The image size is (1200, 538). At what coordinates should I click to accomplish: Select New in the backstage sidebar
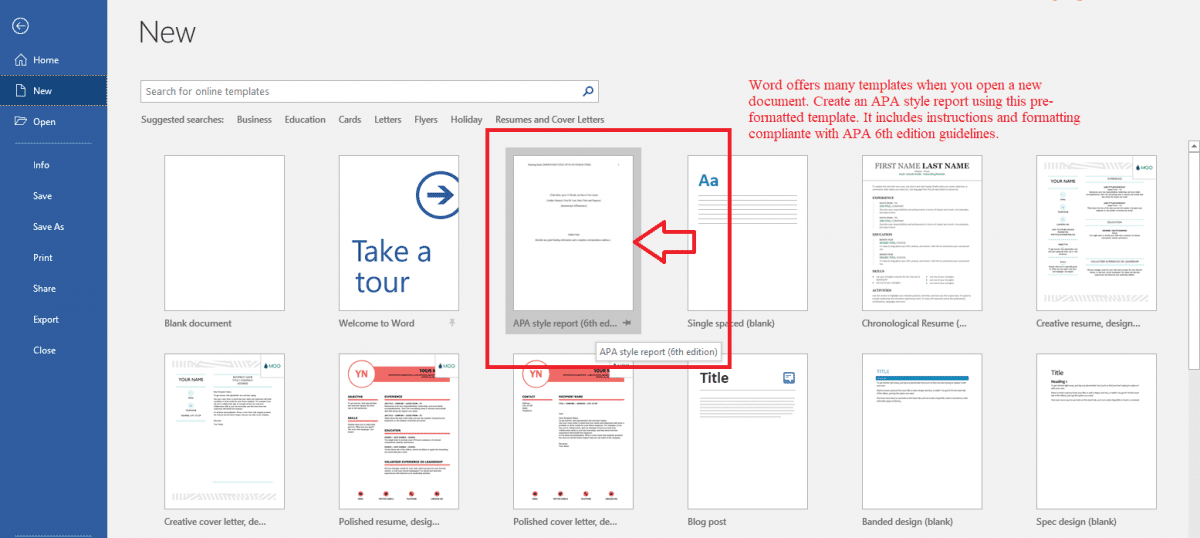pyautogui.click(x=53, y=91)
